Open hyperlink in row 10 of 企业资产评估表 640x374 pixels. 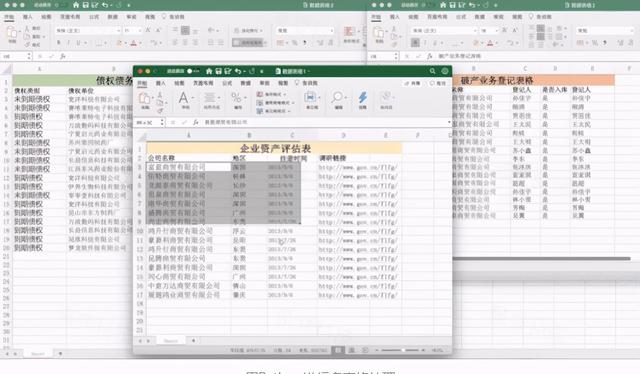[358, 232]
